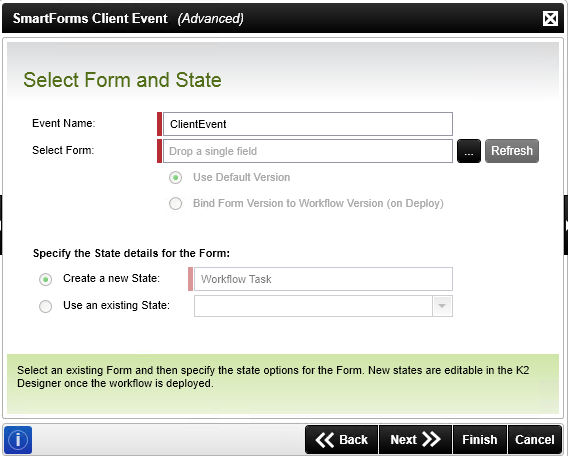Click the Refresh button
The width and height of the screenshot is (568, 456).
(511, 151)
